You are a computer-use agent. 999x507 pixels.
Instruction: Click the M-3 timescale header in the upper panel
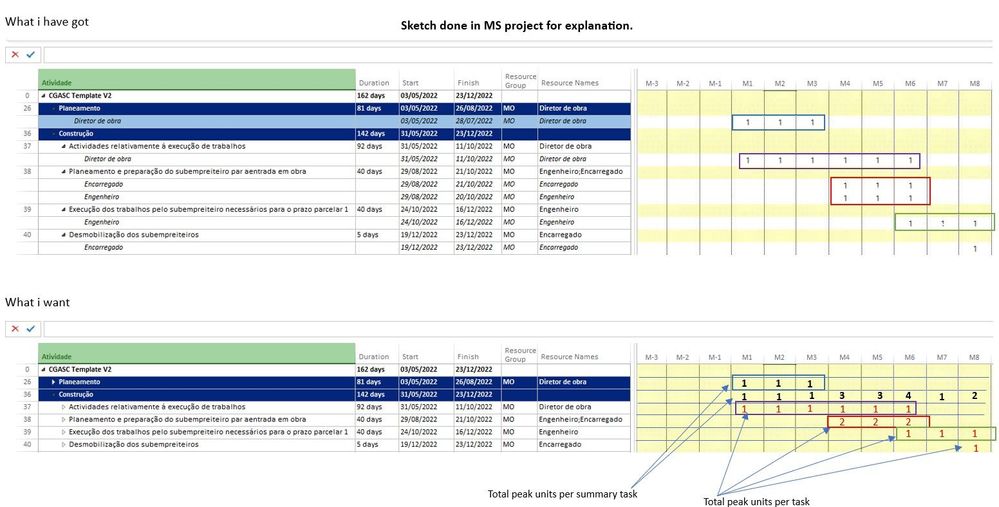(x=652, y=83)
